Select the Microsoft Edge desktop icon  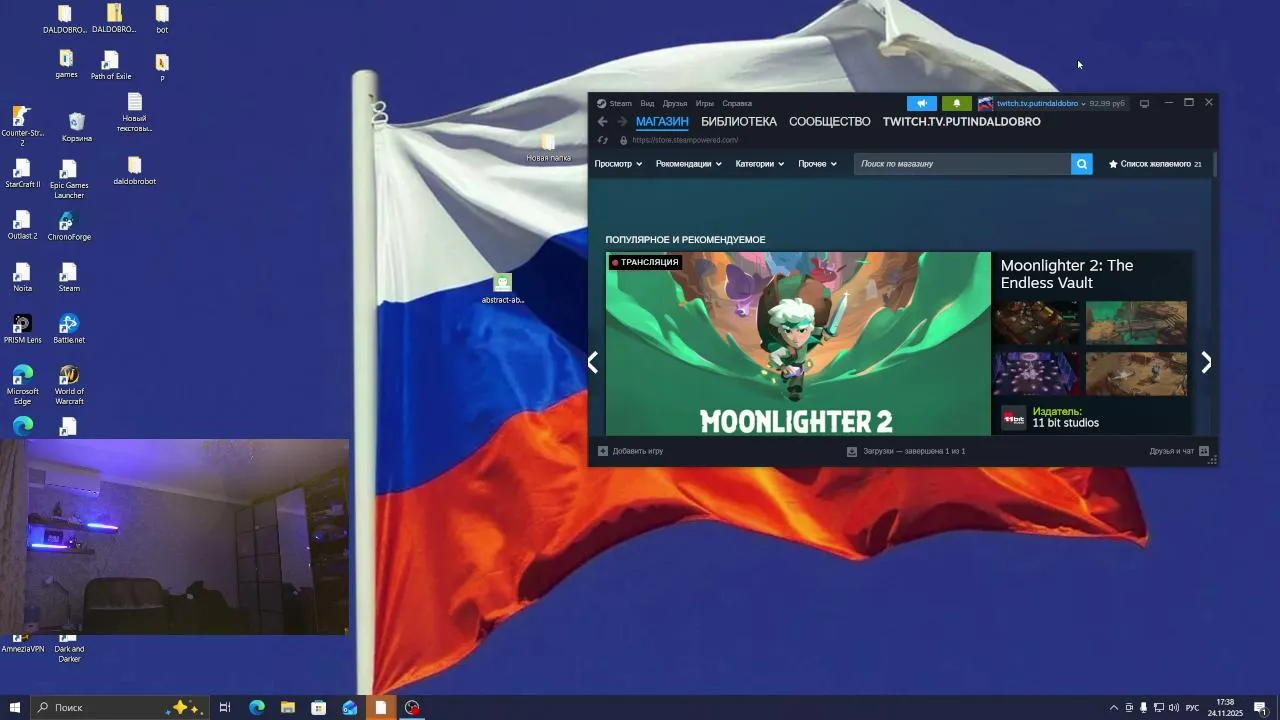point(22,386)
